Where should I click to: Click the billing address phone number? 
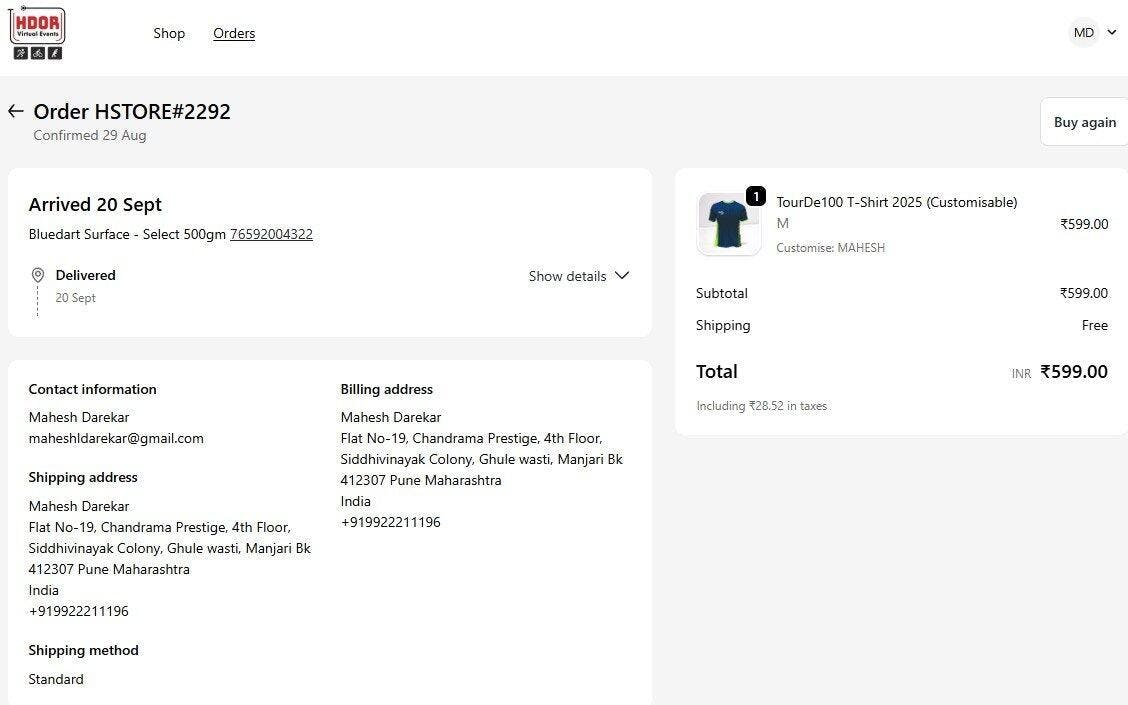(391, 522)
